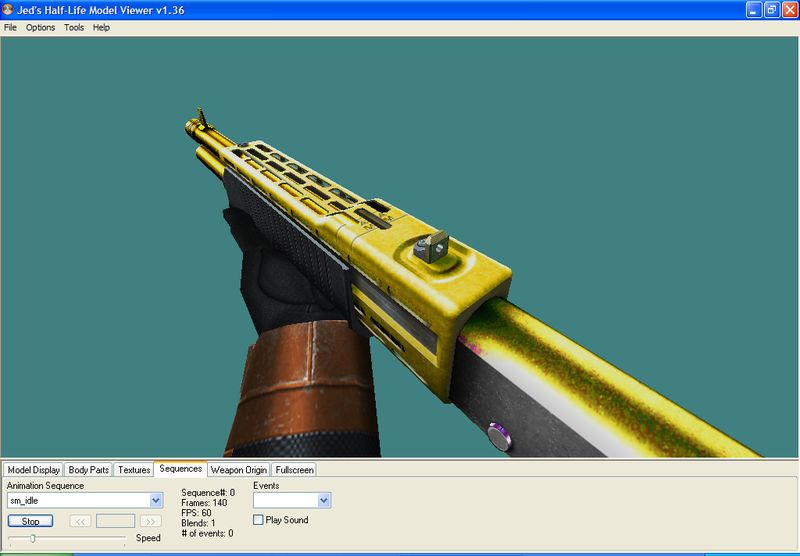
Task: Click the 'Blends: 1' text
Action: pos(198,523)
